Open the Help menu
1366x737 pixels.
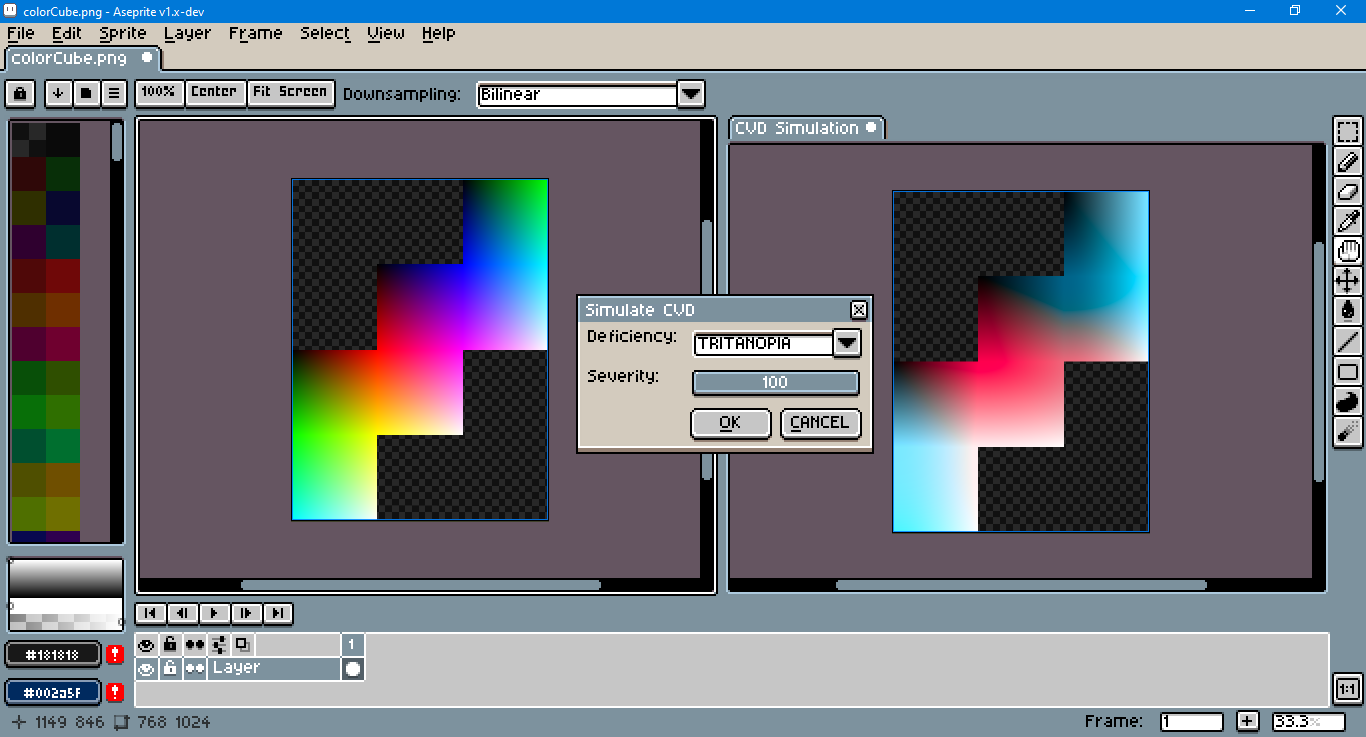pos(438,33)
